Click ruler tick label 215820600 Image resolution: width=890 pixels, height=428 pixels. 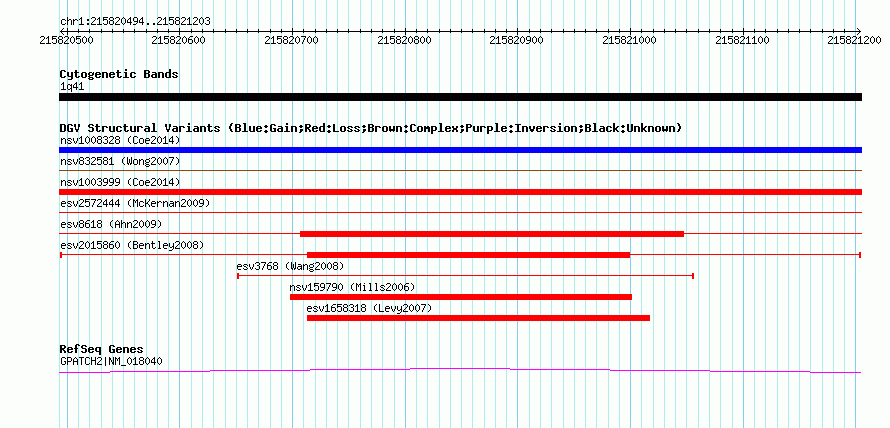point(179,40)
